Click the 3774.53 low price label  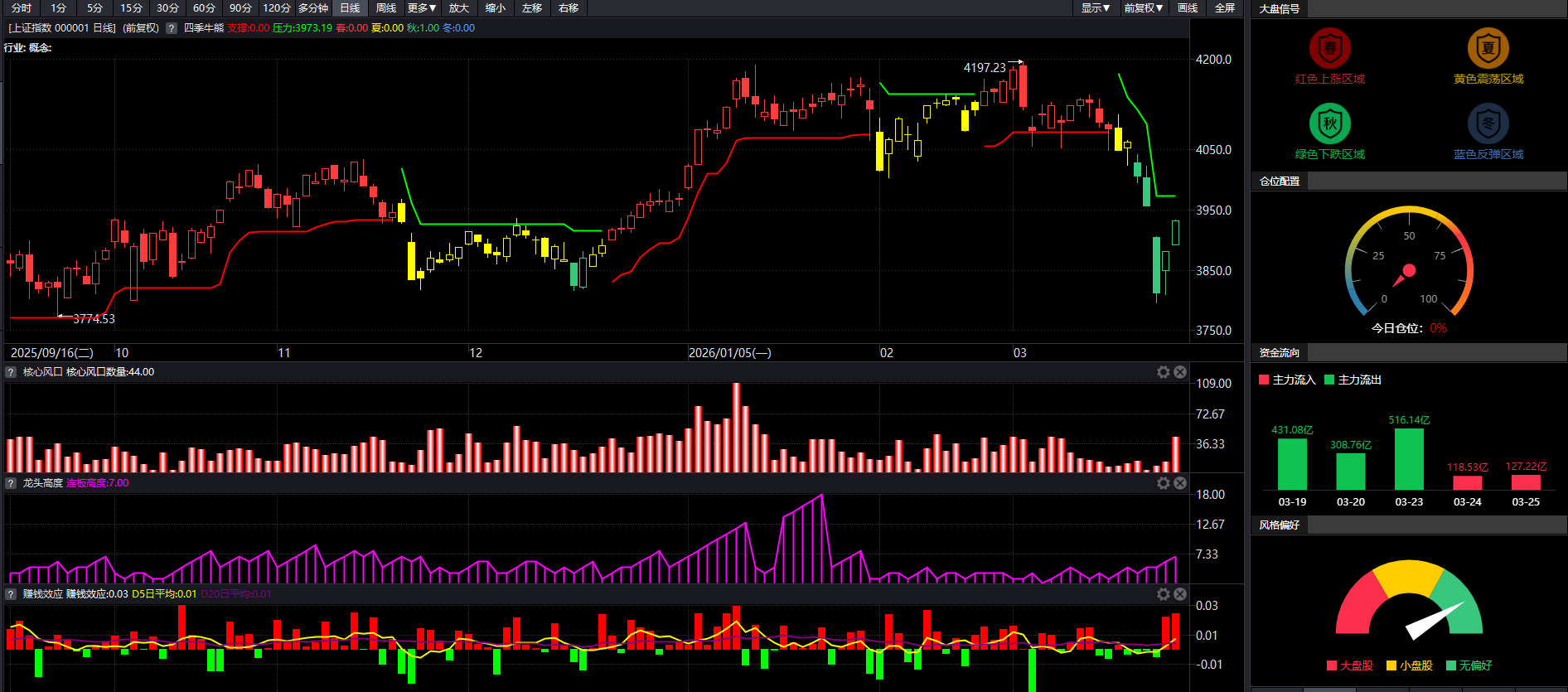[x=94, y=319]
